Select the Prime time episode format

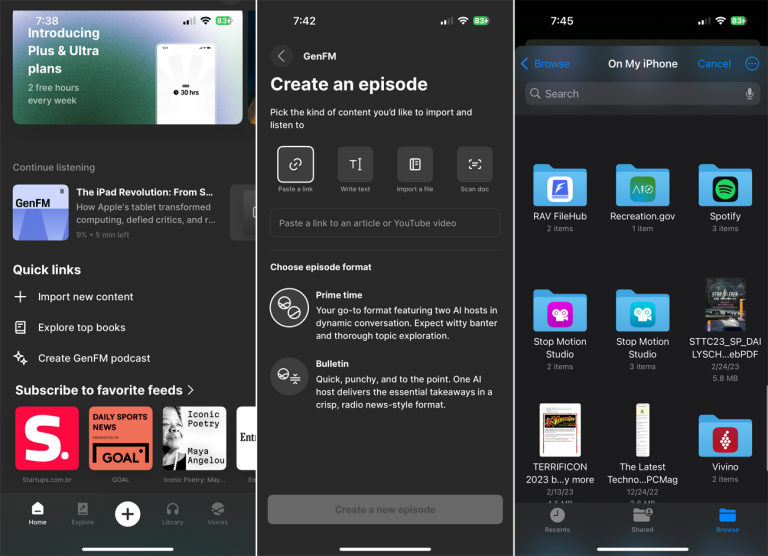pos(289,308)
